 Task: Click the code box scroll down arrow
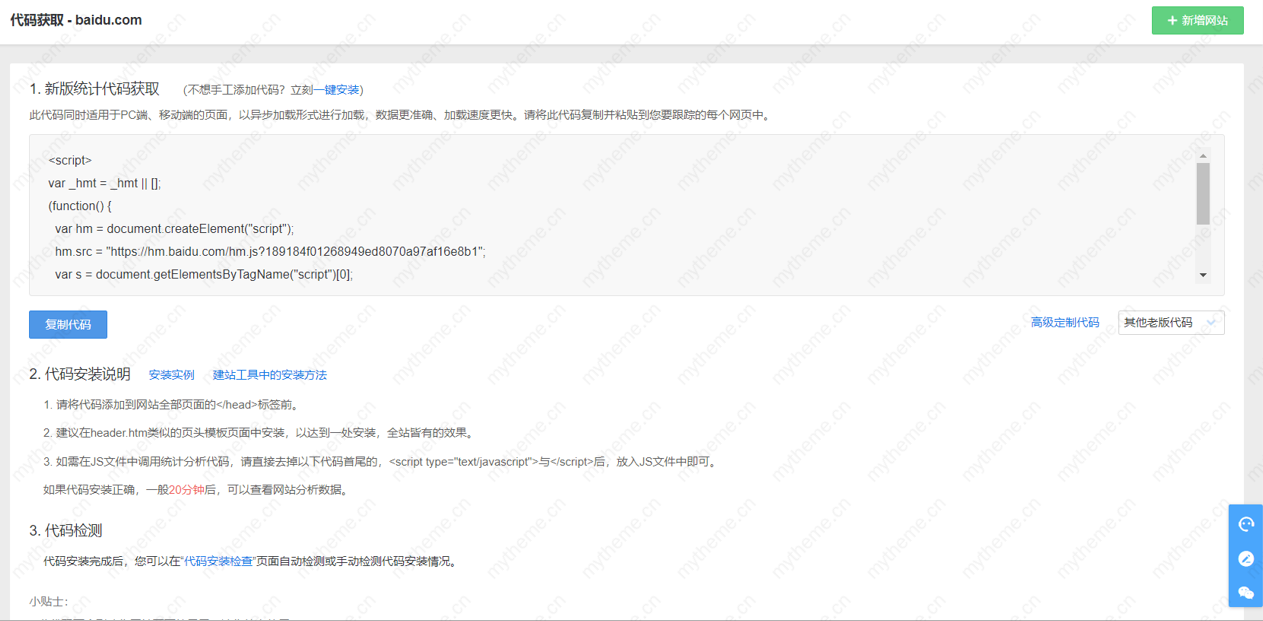[x=1203, y=275]
